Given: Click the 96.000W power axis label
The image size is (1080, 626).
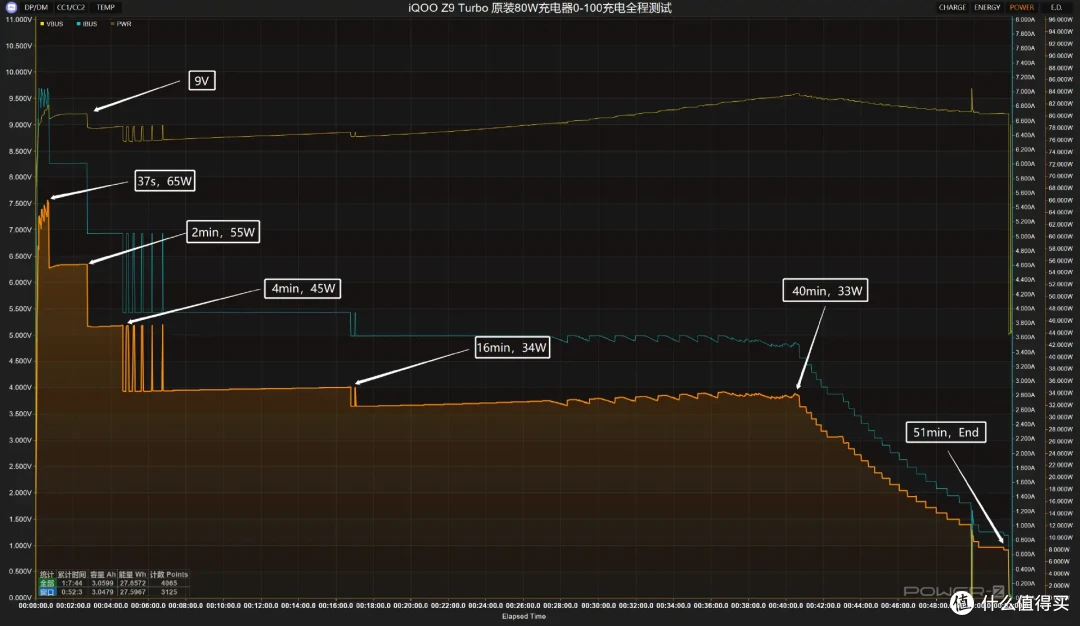Looking at the screenshot, I should point(1060,19).
